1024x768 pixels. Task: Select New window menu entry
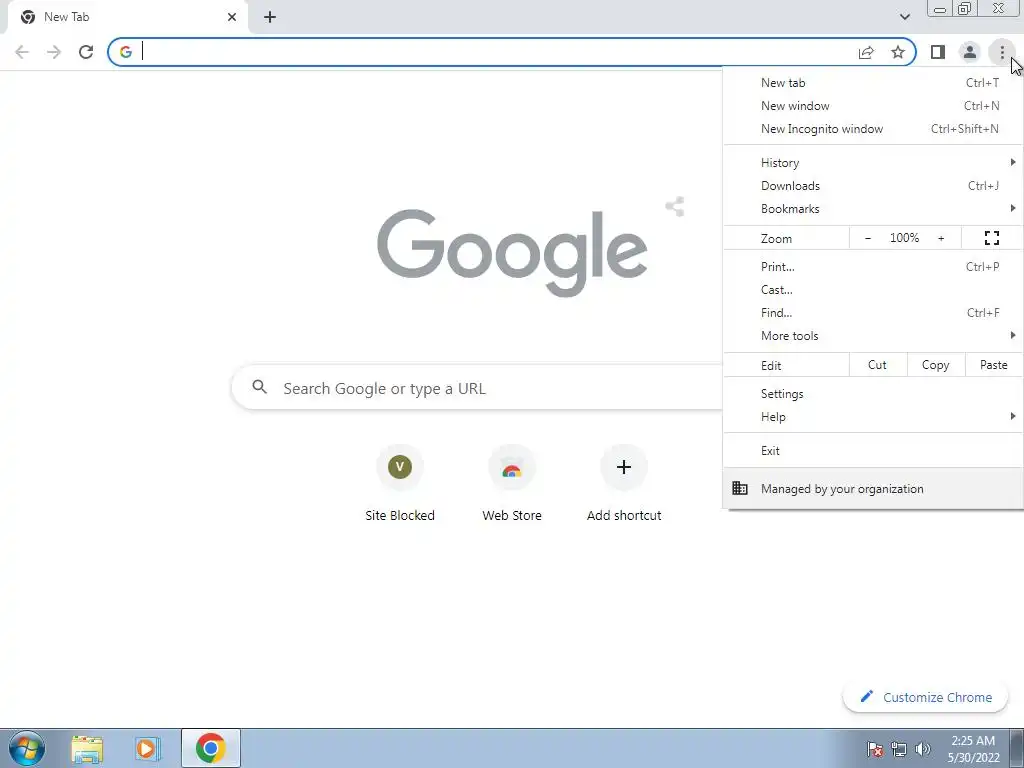click(873, 106)
